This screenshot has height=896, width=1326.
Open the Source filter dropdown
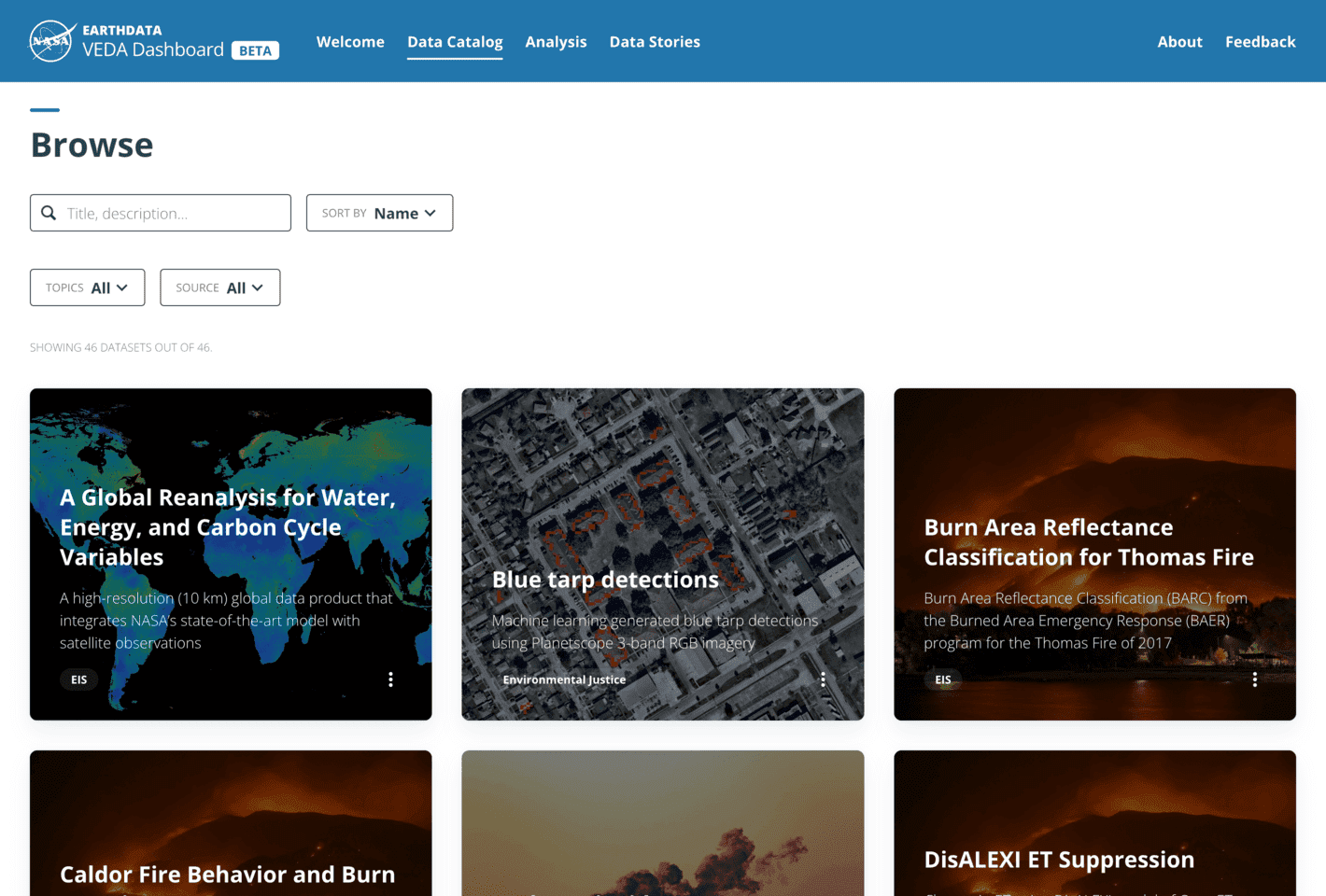coord(219,287)
